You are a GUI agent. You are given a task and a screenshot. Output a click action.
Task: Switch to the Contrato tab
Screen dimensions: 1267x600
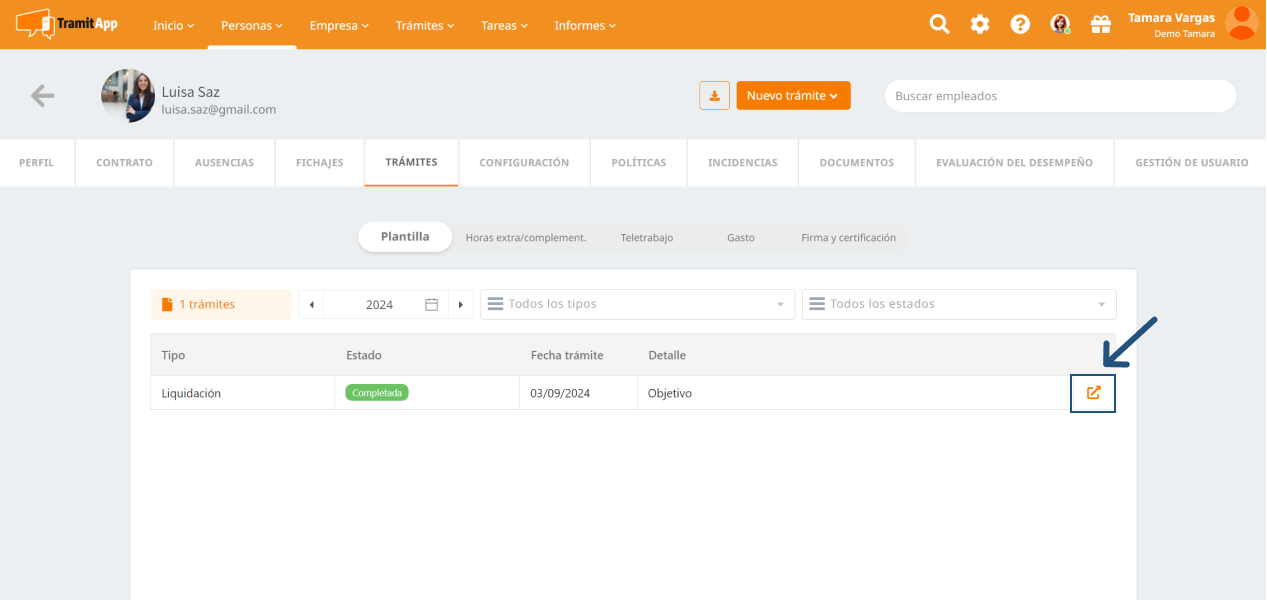(124, 162)
